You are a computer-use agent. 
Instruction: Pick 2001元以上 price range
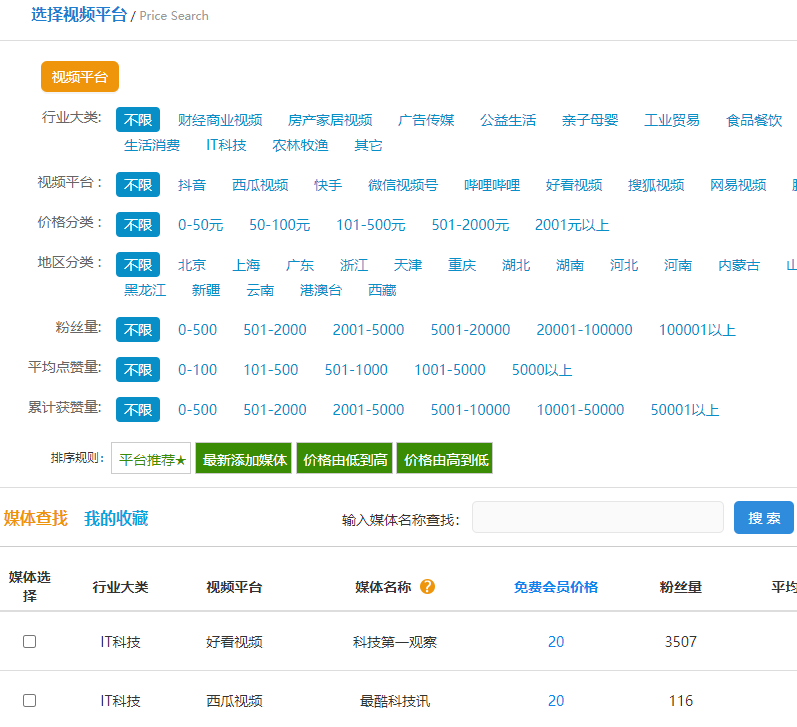(572, 225)
